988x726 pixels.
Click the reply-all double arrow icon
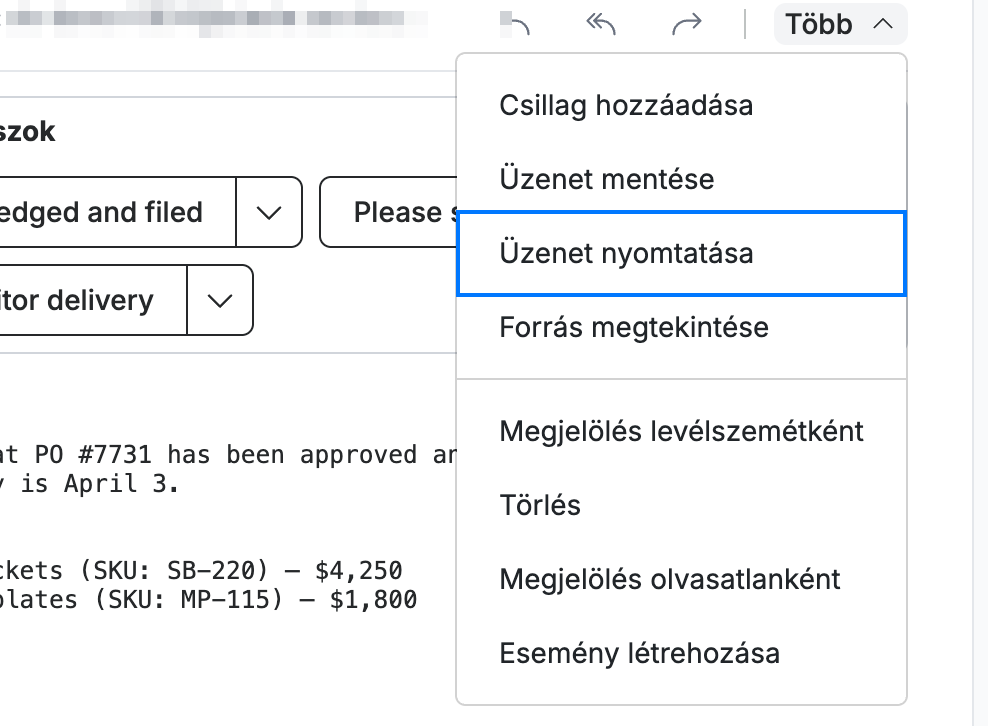[x=600, y=24]
